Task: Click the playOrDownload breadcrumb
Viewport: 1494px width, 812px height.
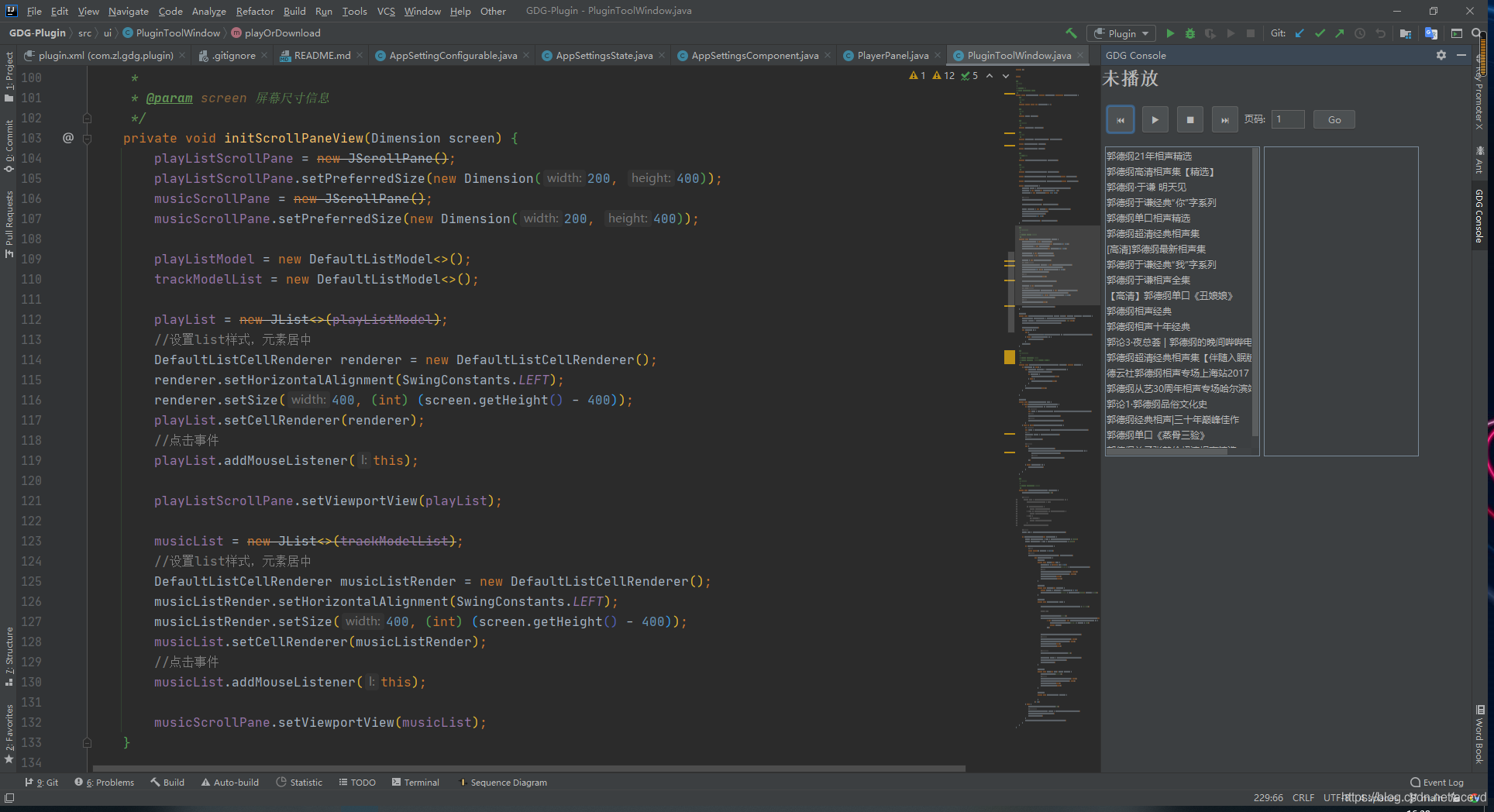Action: (276, 33)
